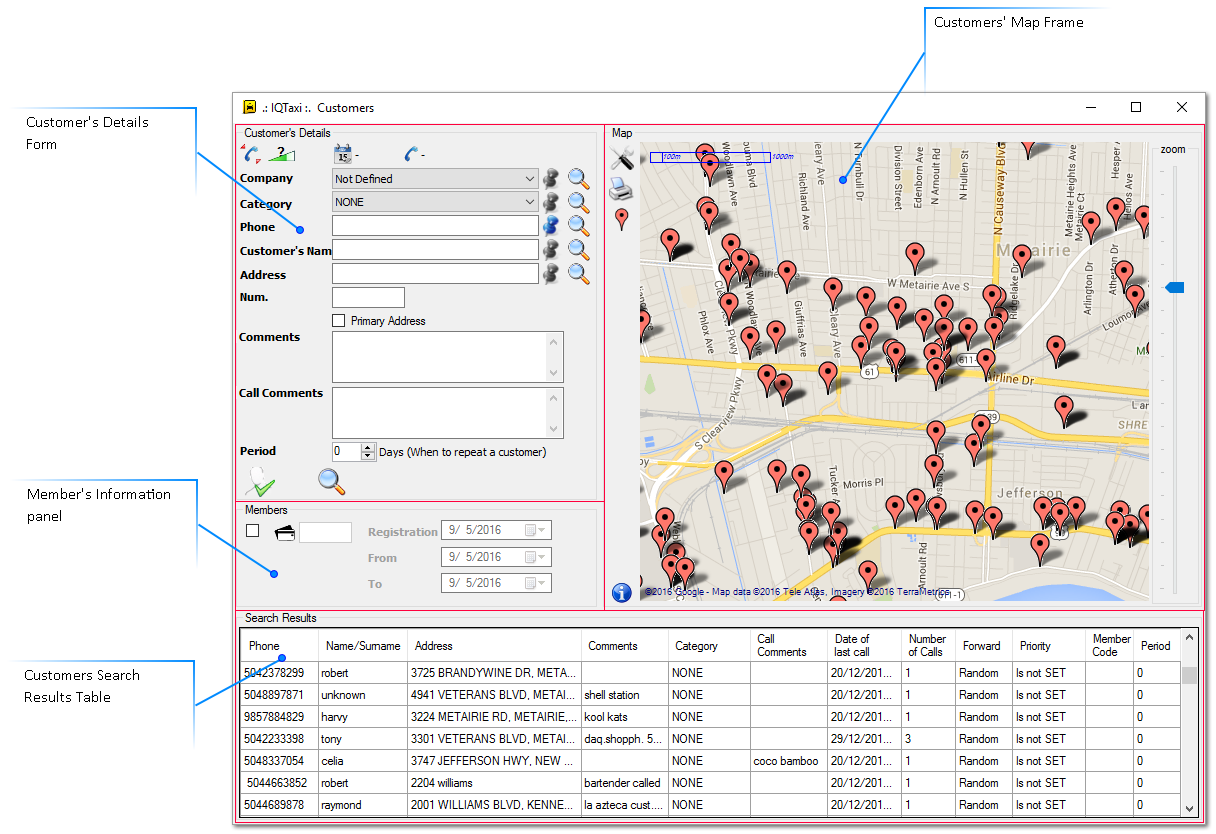Click the incoming call phone icon with red arrows
Viewport: 1216px width, 834px height.
point(251,154)
